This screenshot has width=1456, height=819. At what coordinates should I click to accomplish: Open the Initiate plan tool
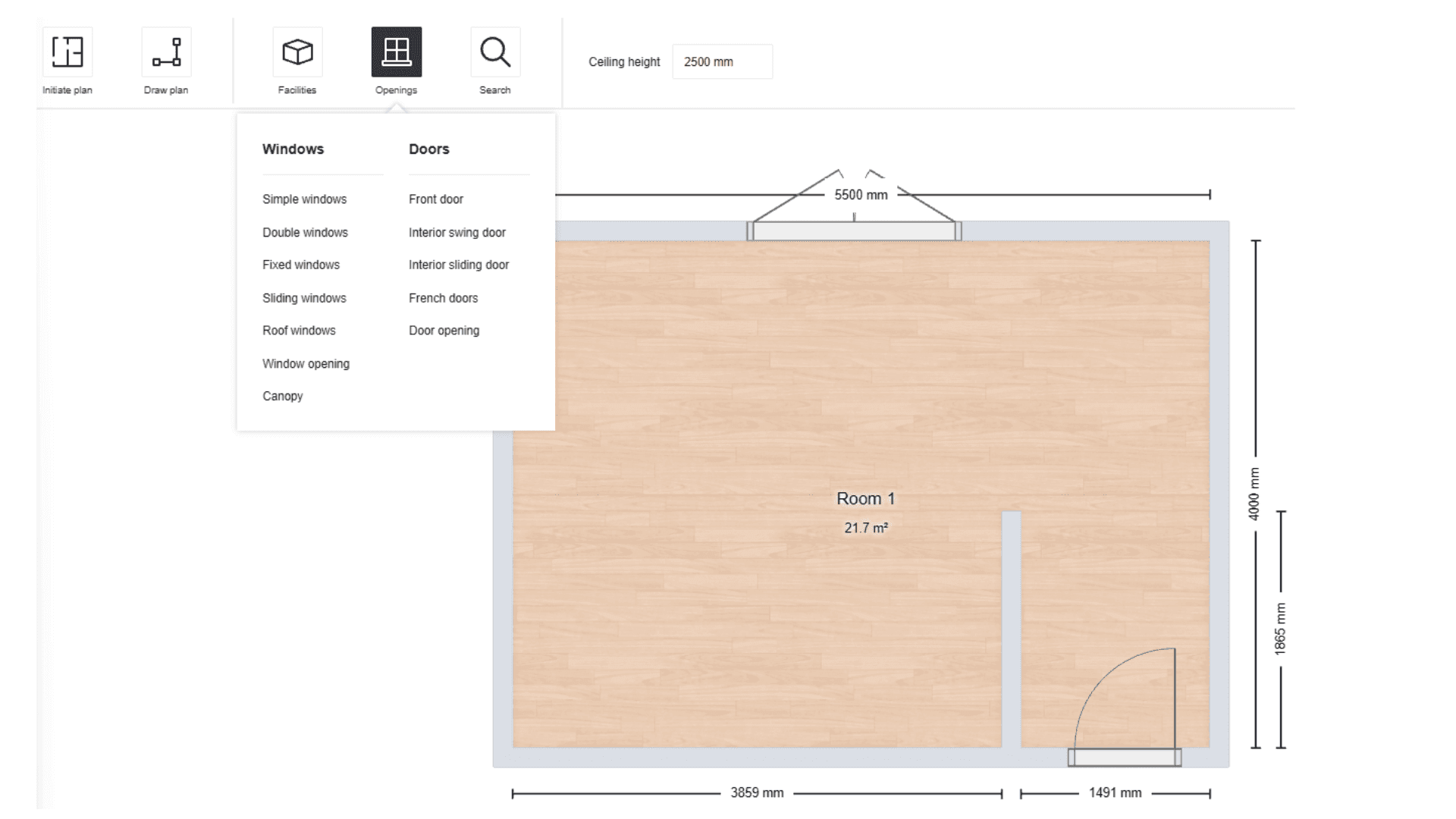(67, 52)
